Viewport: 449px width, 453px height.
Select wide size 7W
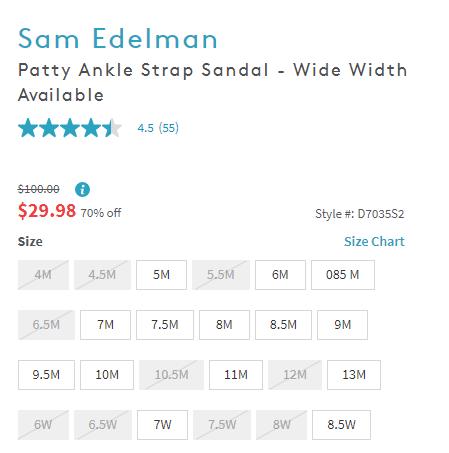(162, 425)
